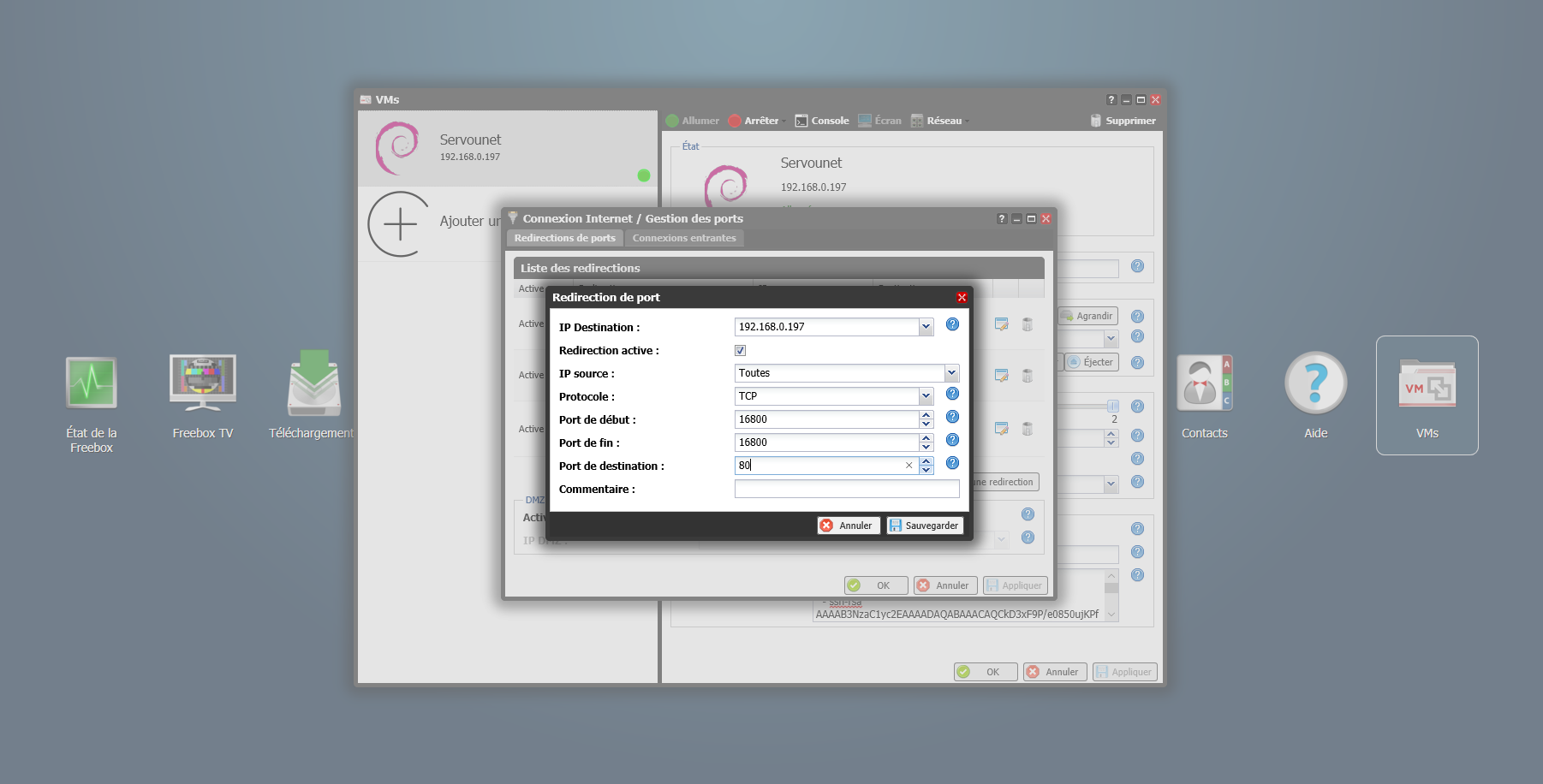Decrease the Port de fin value
Viewport: 1543px width, 784px height.
(926, 447)
